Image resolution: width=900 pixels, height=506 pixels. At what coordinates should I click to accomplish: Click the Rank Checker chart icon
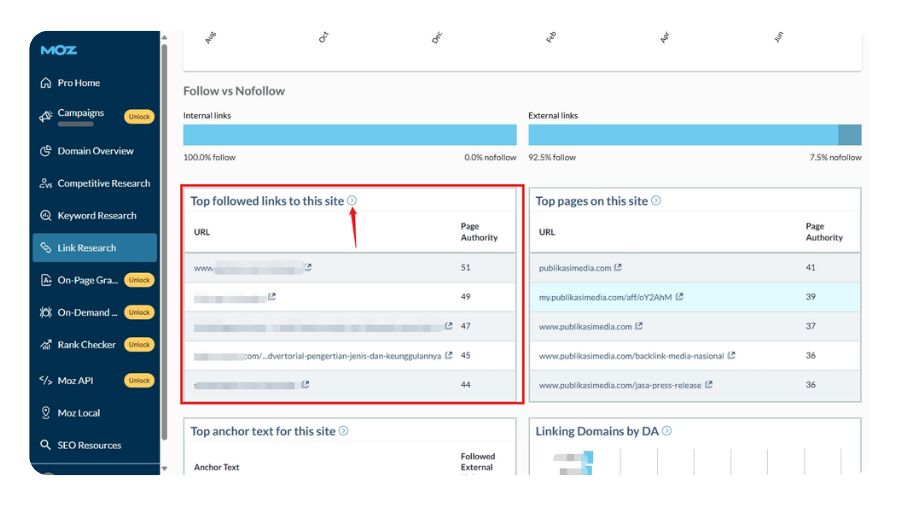coord(46,344)
